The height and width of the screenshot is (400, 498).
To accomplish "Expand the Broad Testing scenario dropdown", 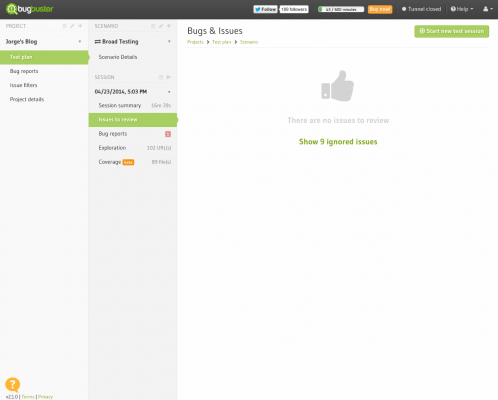I will pos(169,42).
